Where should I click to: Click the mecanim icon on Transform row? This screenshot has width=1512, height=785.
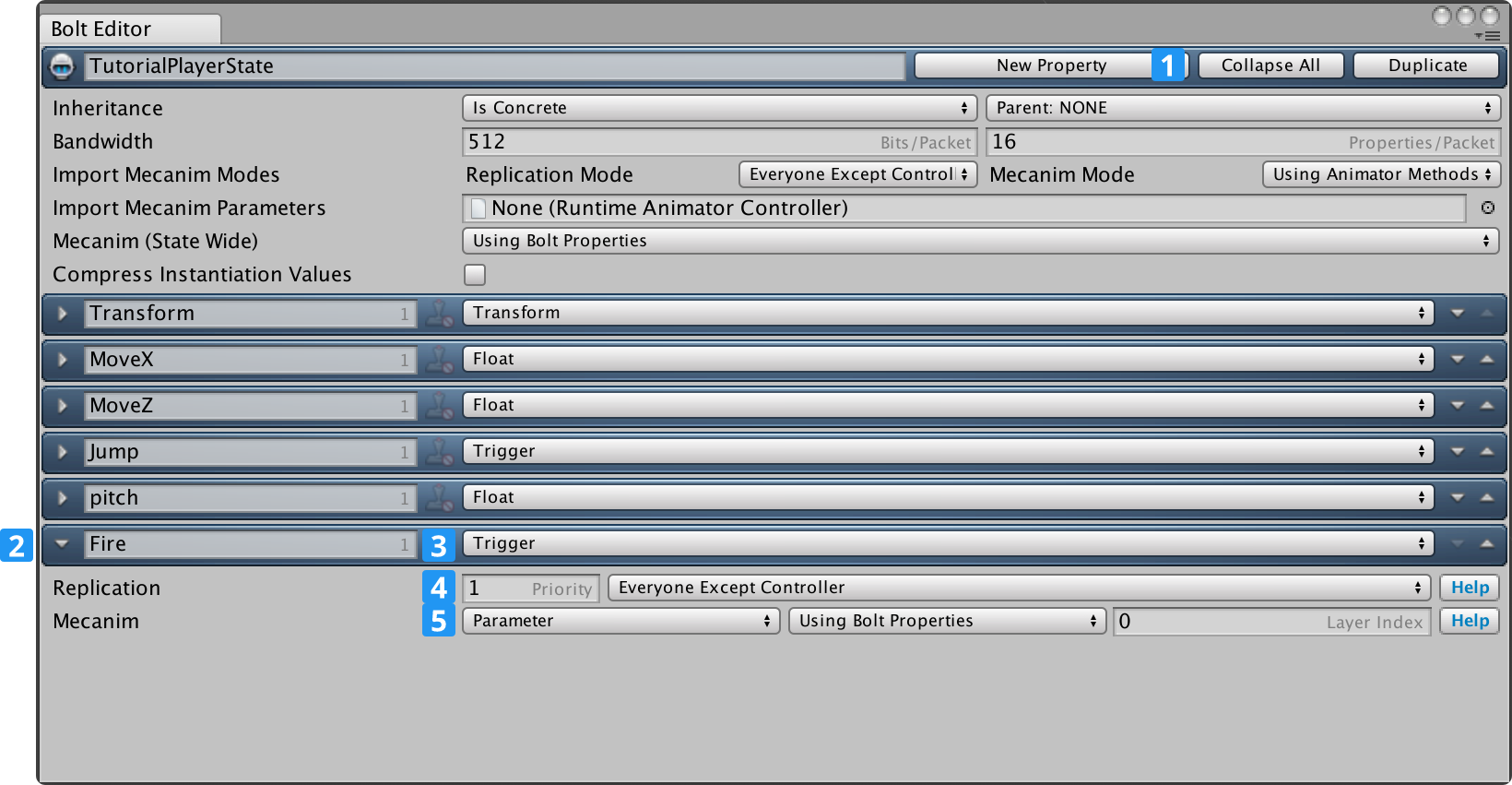(x=440, y=314)
